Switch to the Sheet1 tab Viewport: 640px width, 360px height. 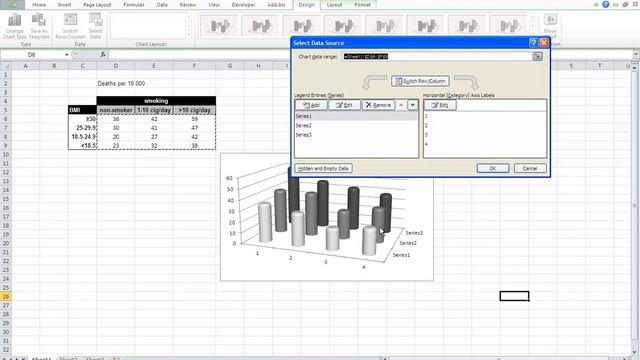[41, 358]
